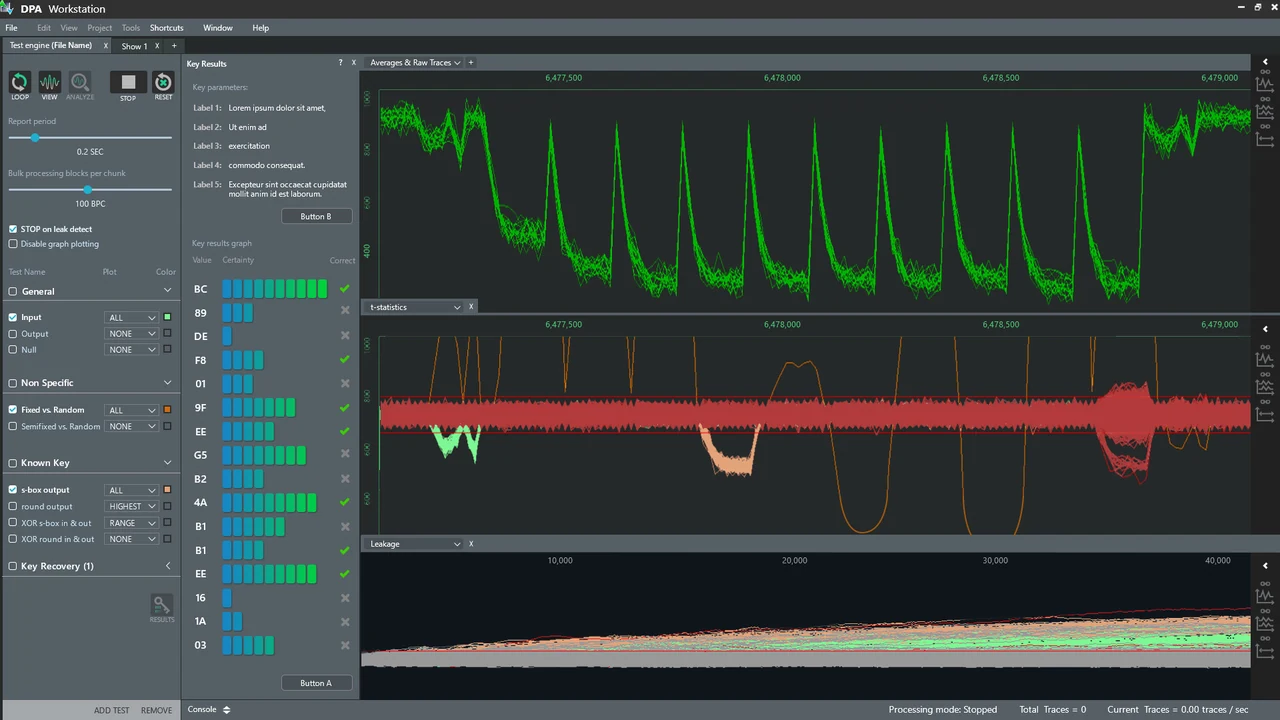Open the Input plot dropdown showing ALL

[x=132, y=318]
